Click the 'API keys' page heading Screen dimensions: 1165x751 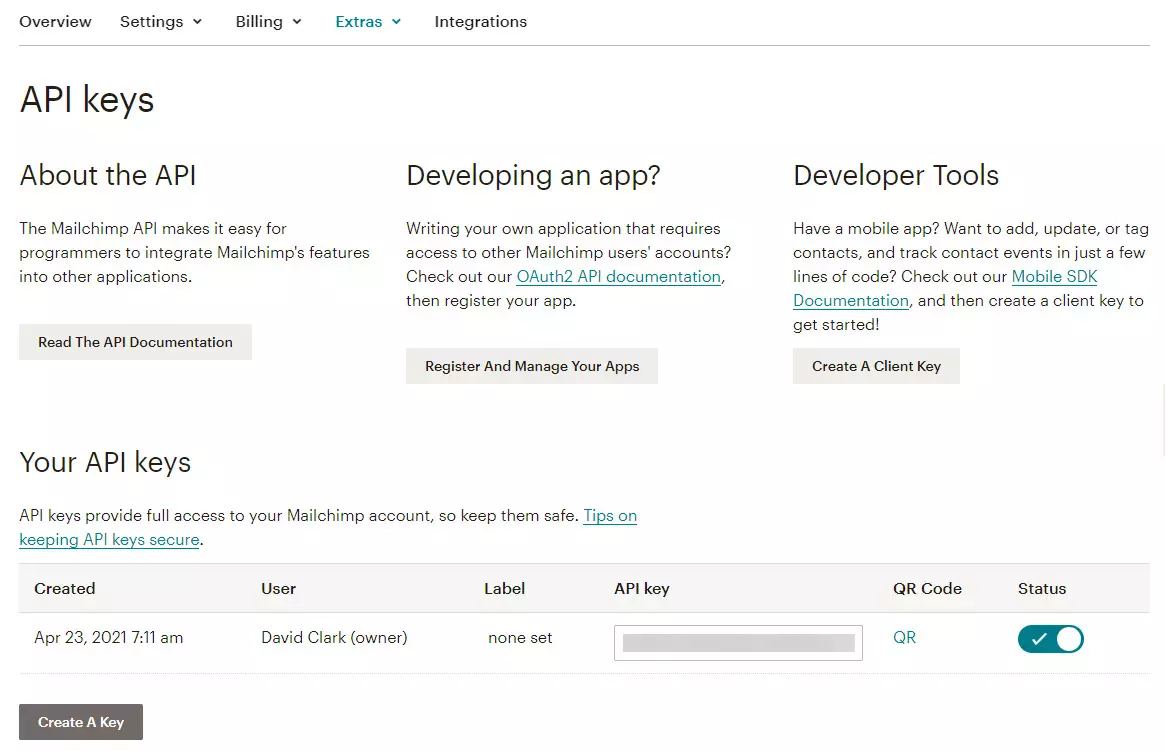(87, 100)
